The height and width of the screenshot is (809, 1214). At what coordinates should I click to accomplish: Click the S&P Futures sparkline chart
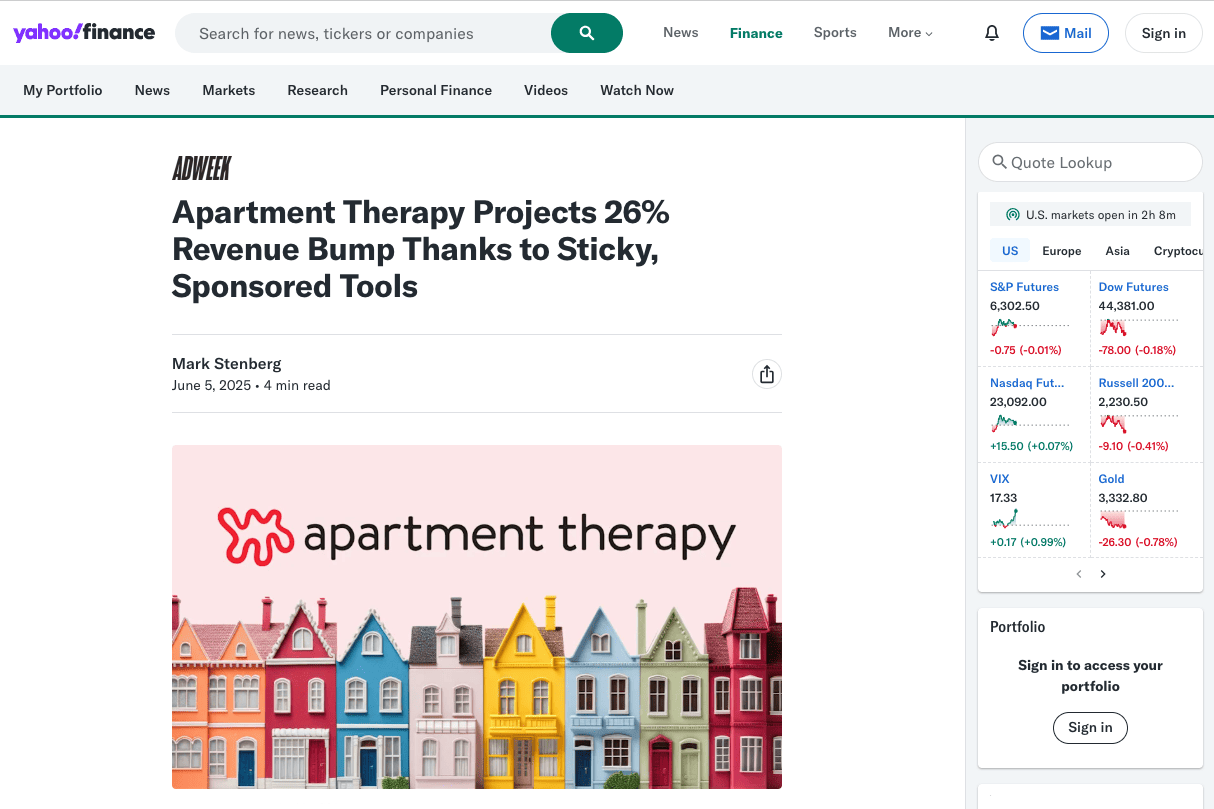pyautogui.click(x=1029, y=327)
